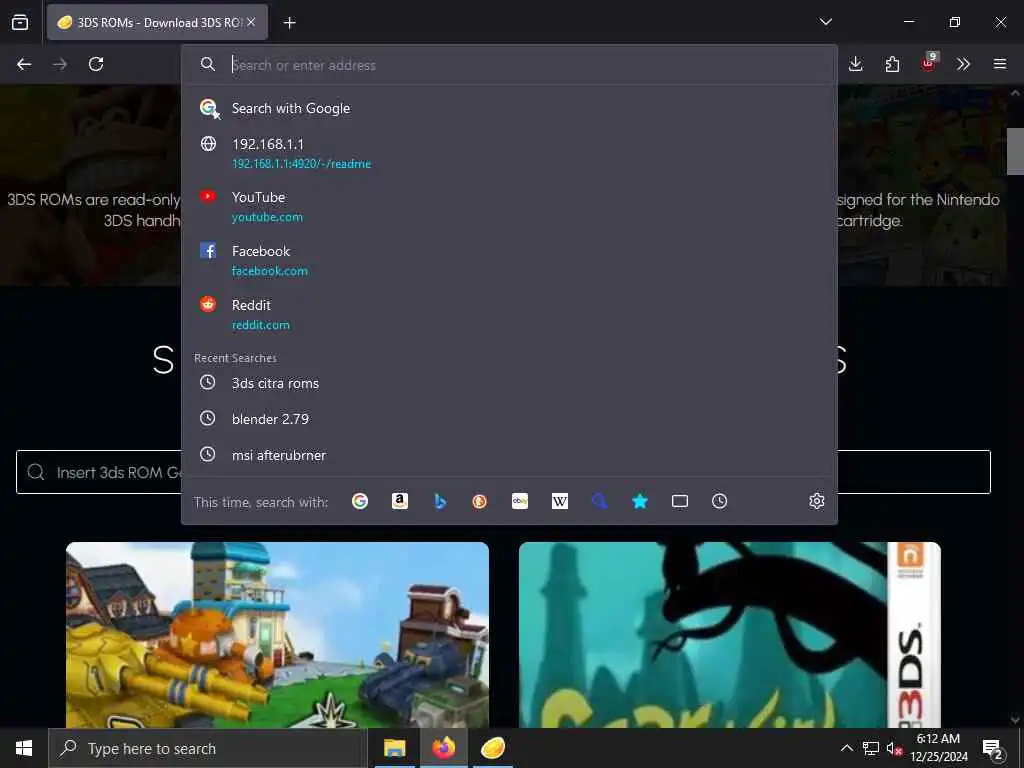Open File Explorer from the taskbar
Screen dimensions: 1024x768
click(x=394, y=748)
